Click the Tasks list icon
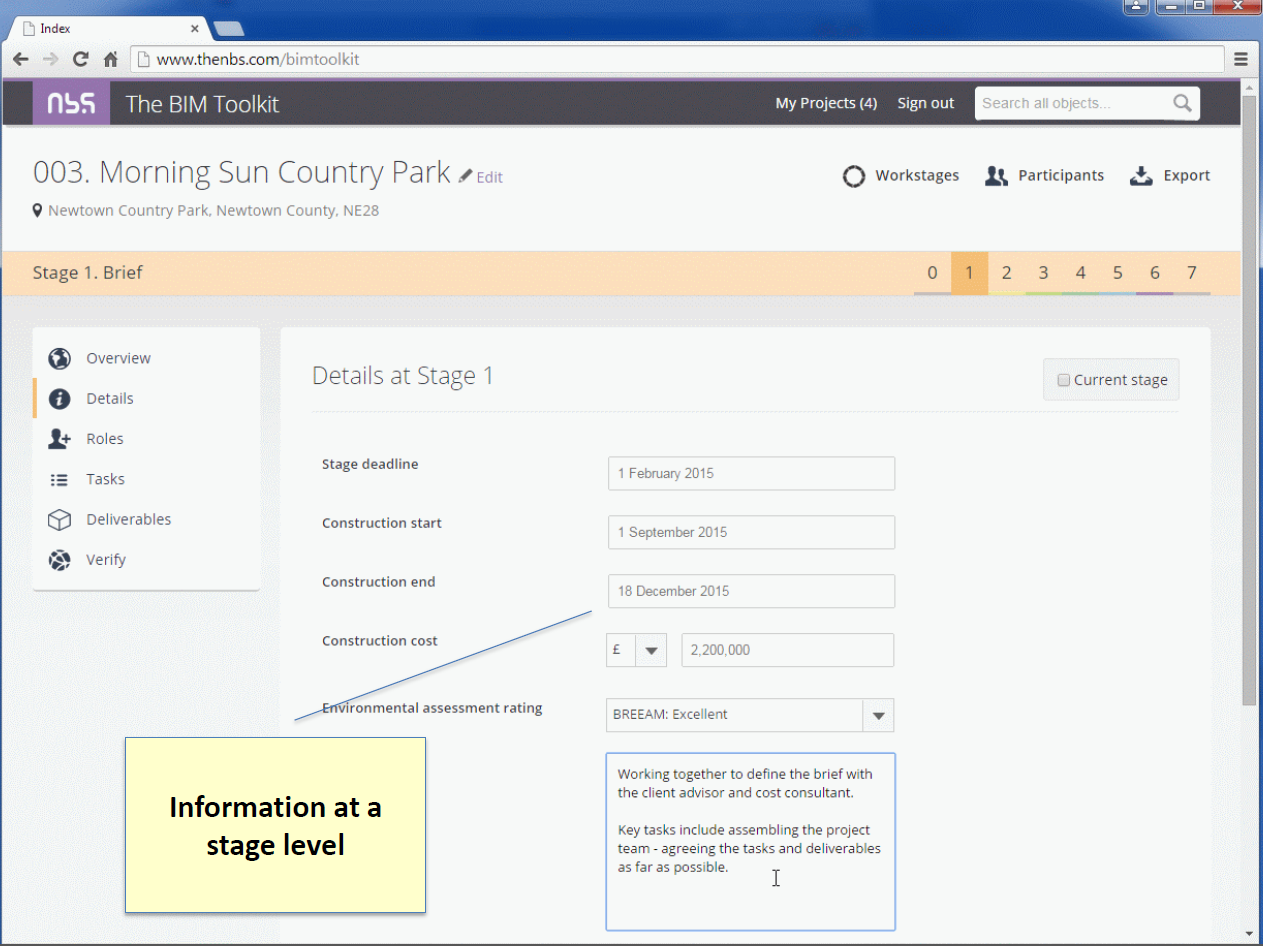 tap(60, 480)
